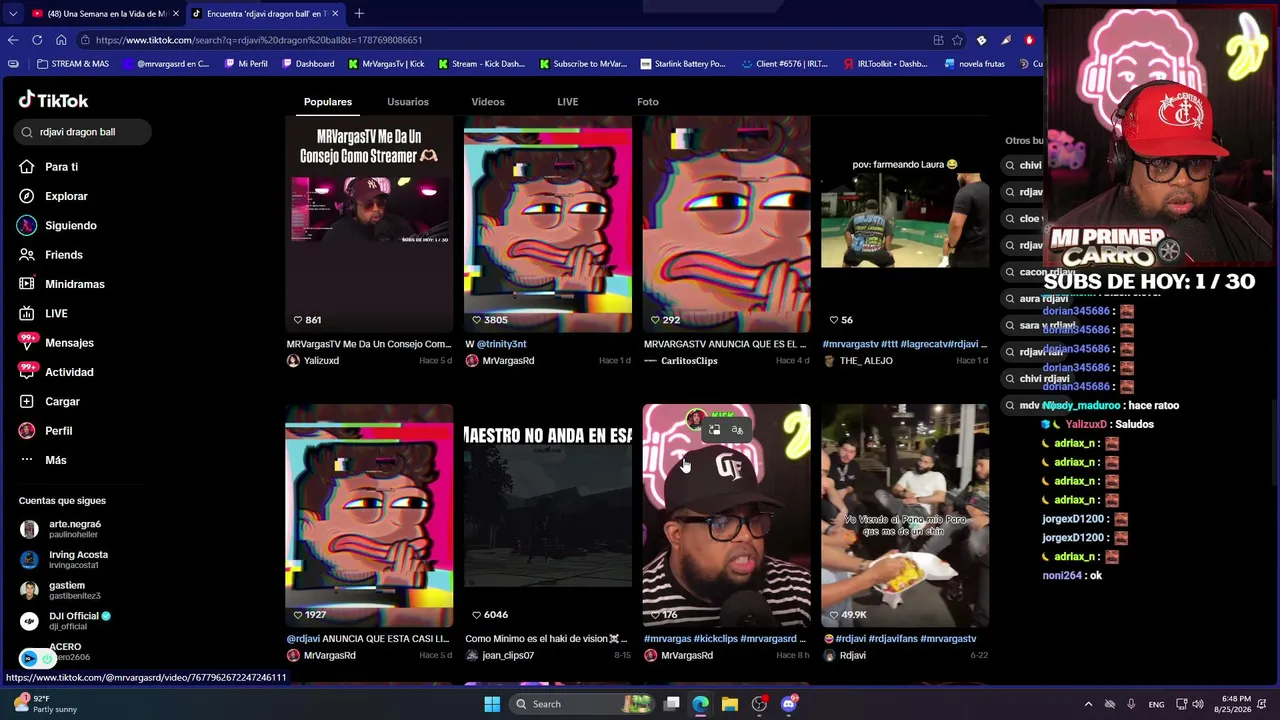Go to Siguiendo in the sidebar

[x=70, y=226]
